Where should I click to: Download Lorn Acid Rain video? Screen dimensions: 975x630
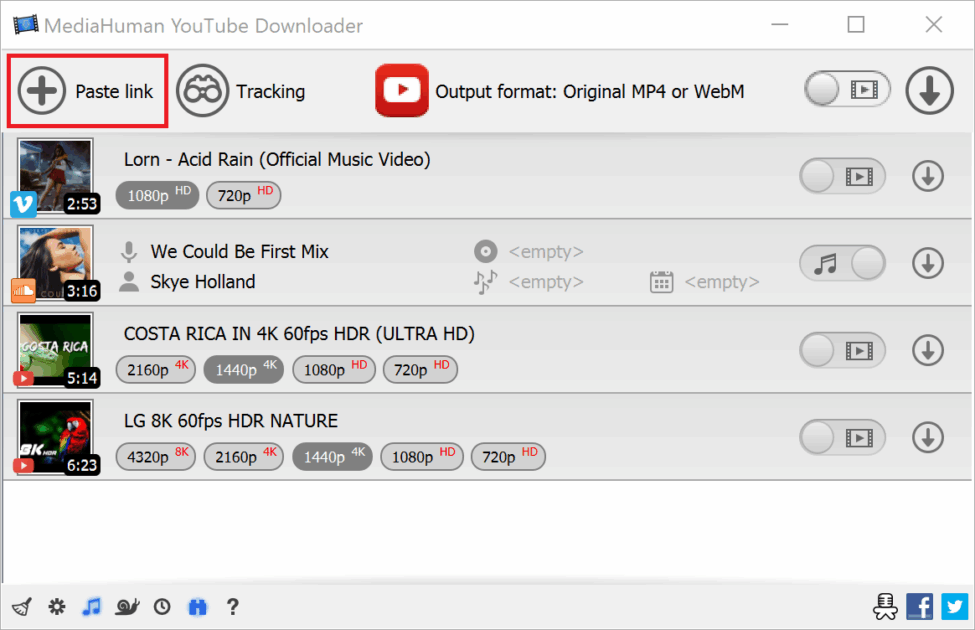point(928,177)
